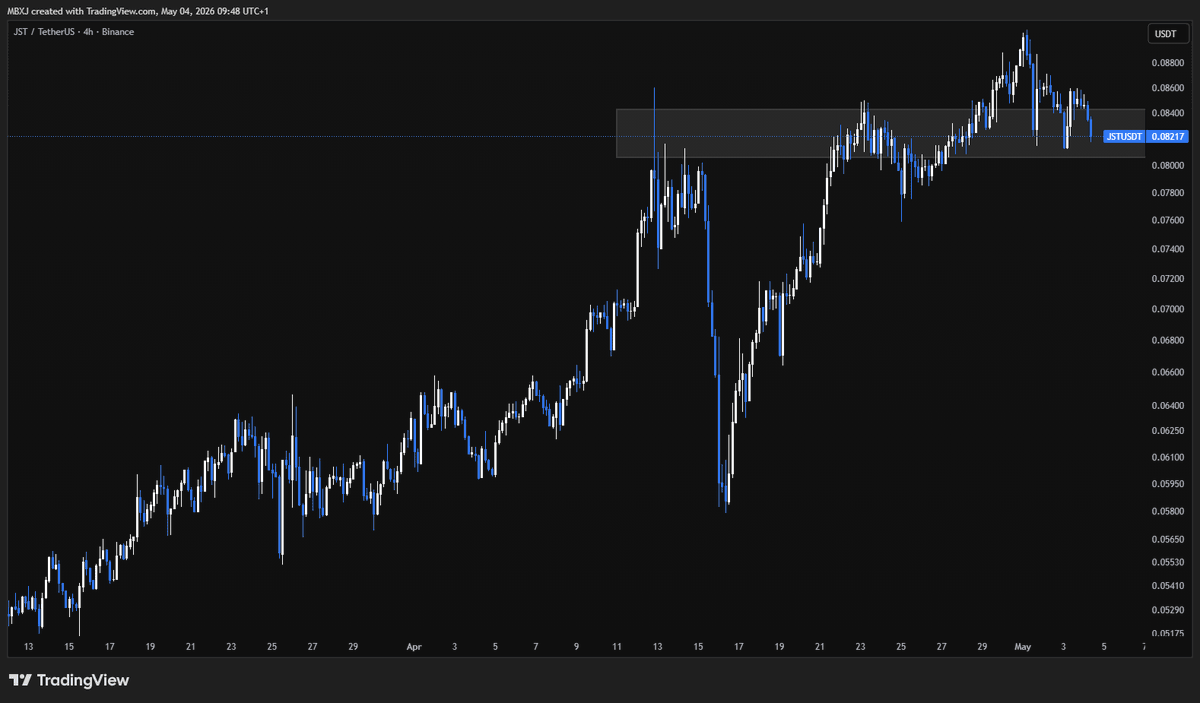This screenshot has width=1200, height=703.
Task: Click the 0.08217 price value tag
Action: [x=1167, y=136]
